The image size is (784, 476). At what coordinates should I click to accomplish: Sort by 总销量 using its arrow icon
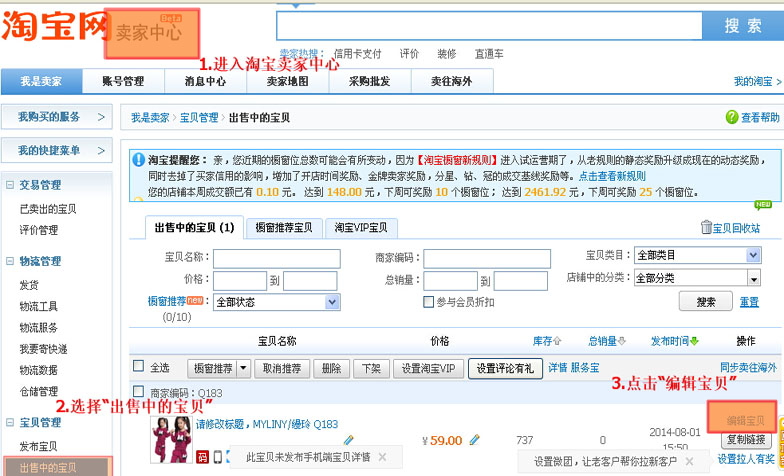pos(622,341)
